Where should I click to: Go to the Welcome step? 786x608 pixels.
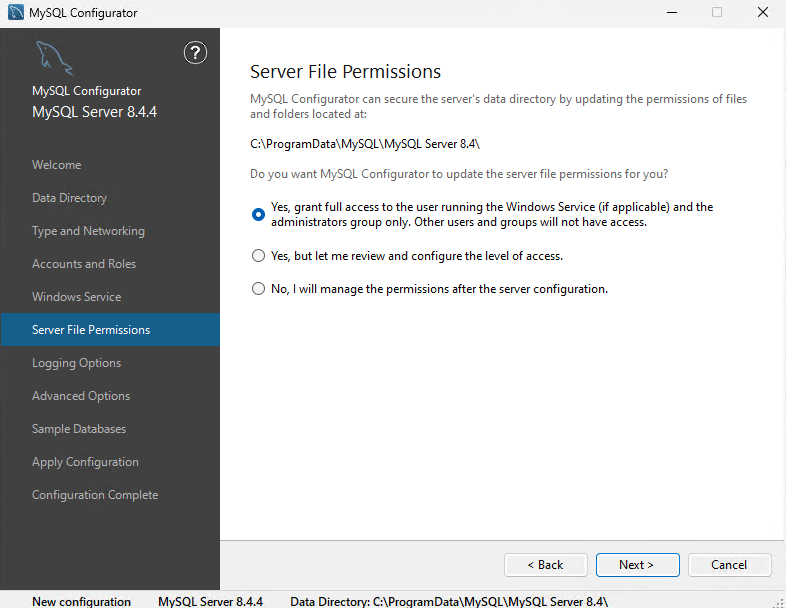(57, 165)
